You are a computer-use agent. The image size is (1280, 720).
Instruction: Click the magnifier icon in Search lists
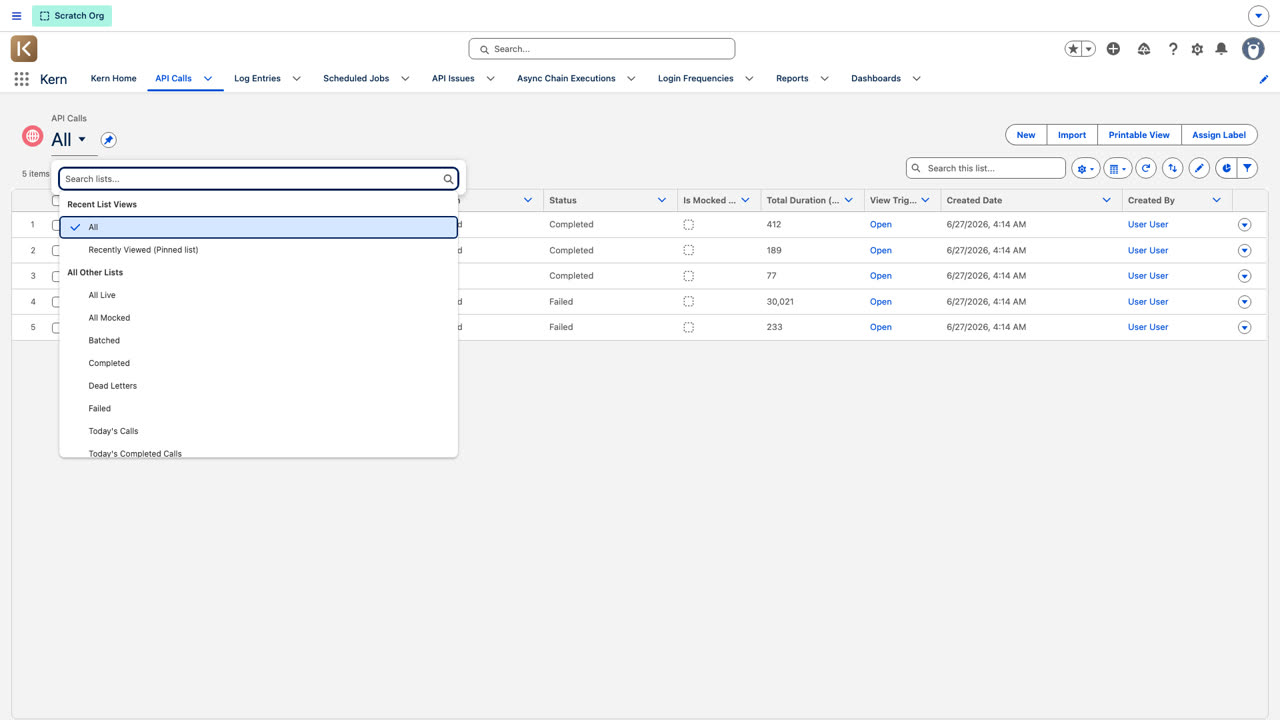pyautogui.click(x=449, y=179)
